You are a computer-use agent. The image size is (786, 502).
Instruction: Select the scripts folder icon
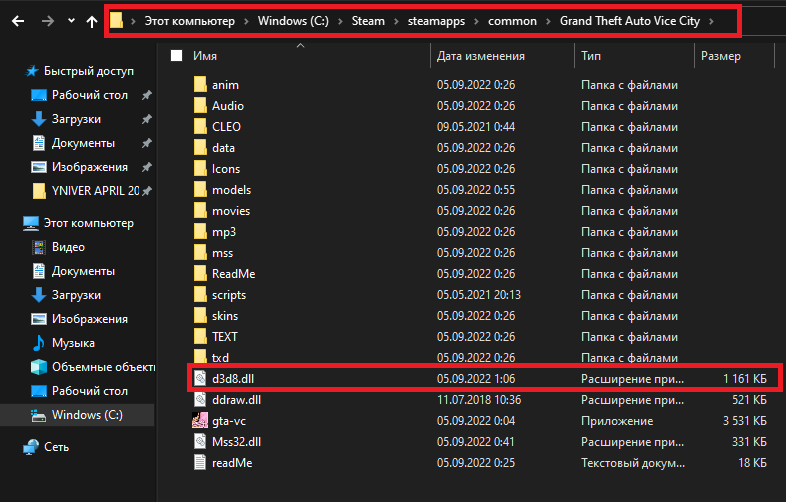point(200,295)
